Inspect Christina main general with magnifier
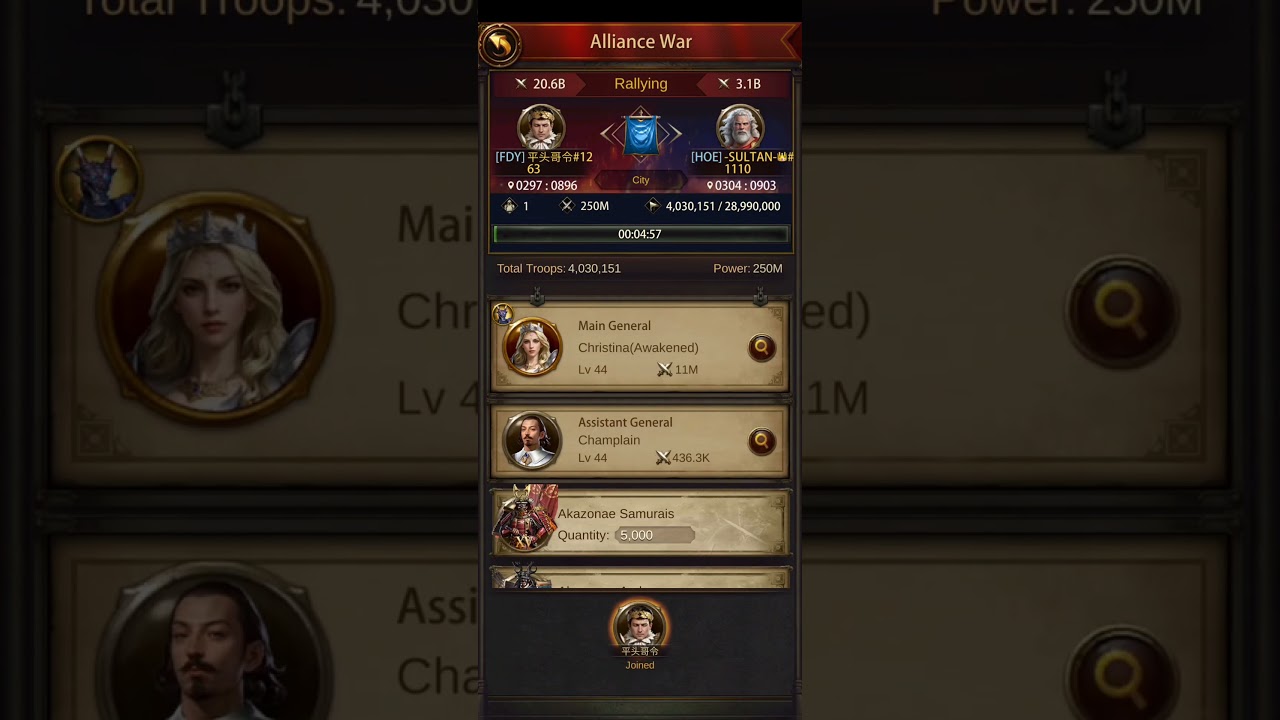Image resolution: width=1280 pixels, height=720 pixels. (762, 347)
